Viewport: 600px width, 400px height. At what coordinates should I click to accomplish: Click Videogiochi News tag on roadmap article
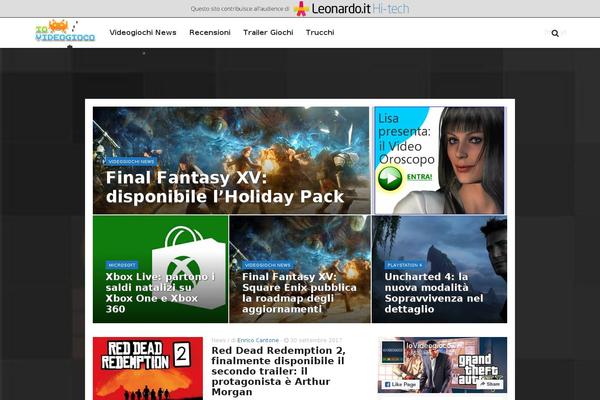pyautogui.click(x=267, y=265)
